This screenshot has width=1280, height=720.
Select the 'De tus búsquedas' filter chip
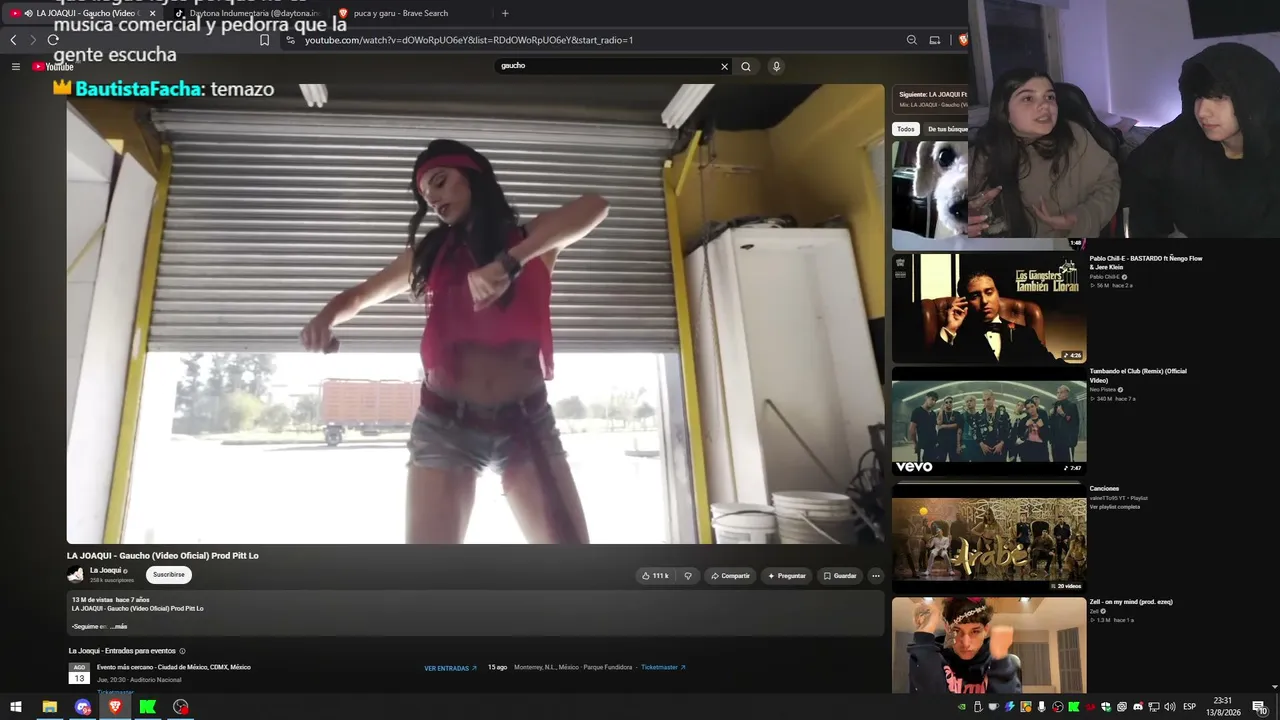tap(947, 129)
